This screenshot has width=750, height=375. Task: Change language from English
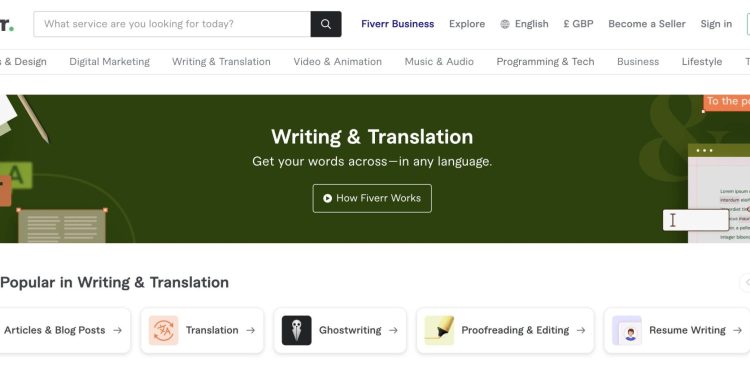coord(524,24)
